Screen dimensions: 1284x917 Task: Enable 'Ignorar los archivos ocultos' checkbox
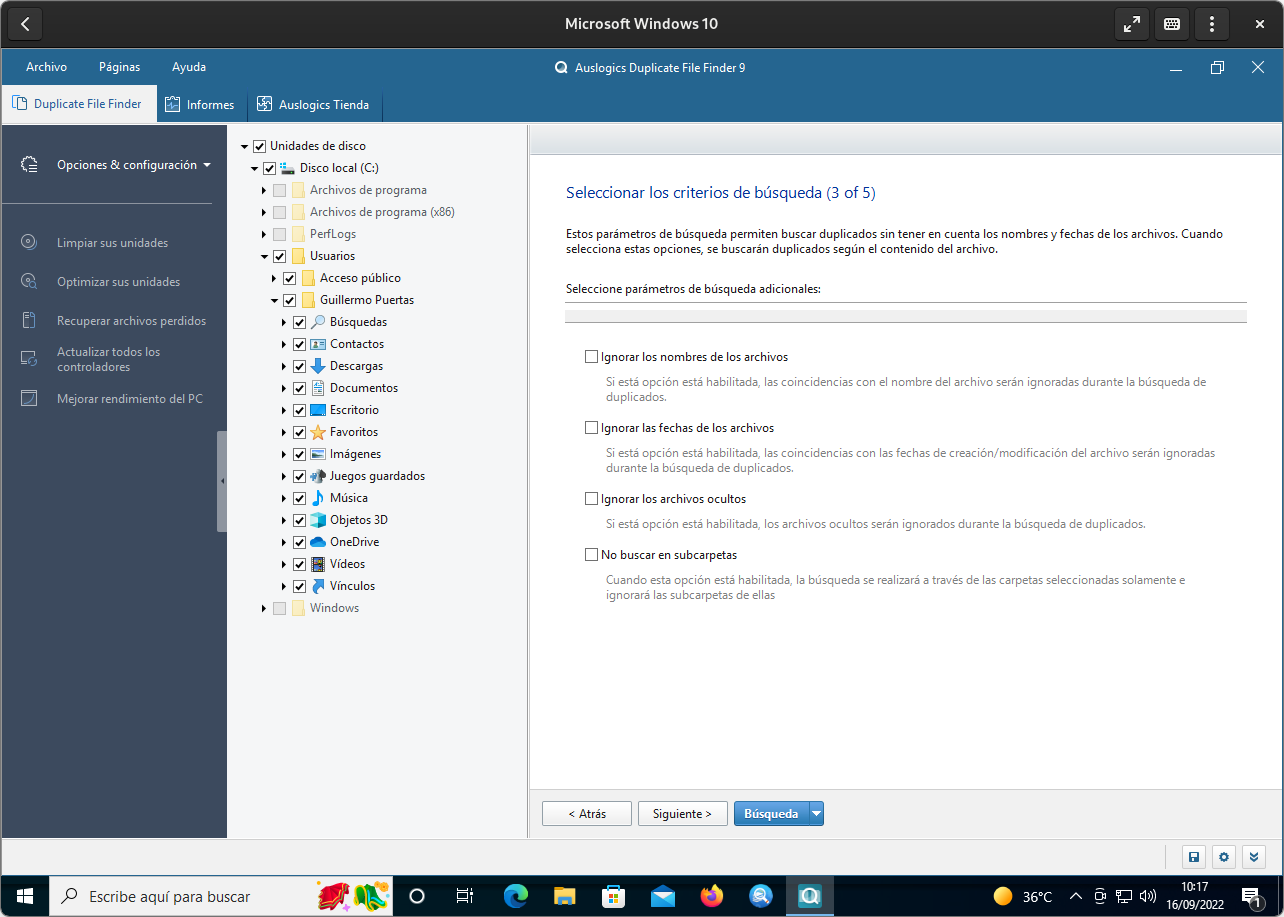pos(591,499)
